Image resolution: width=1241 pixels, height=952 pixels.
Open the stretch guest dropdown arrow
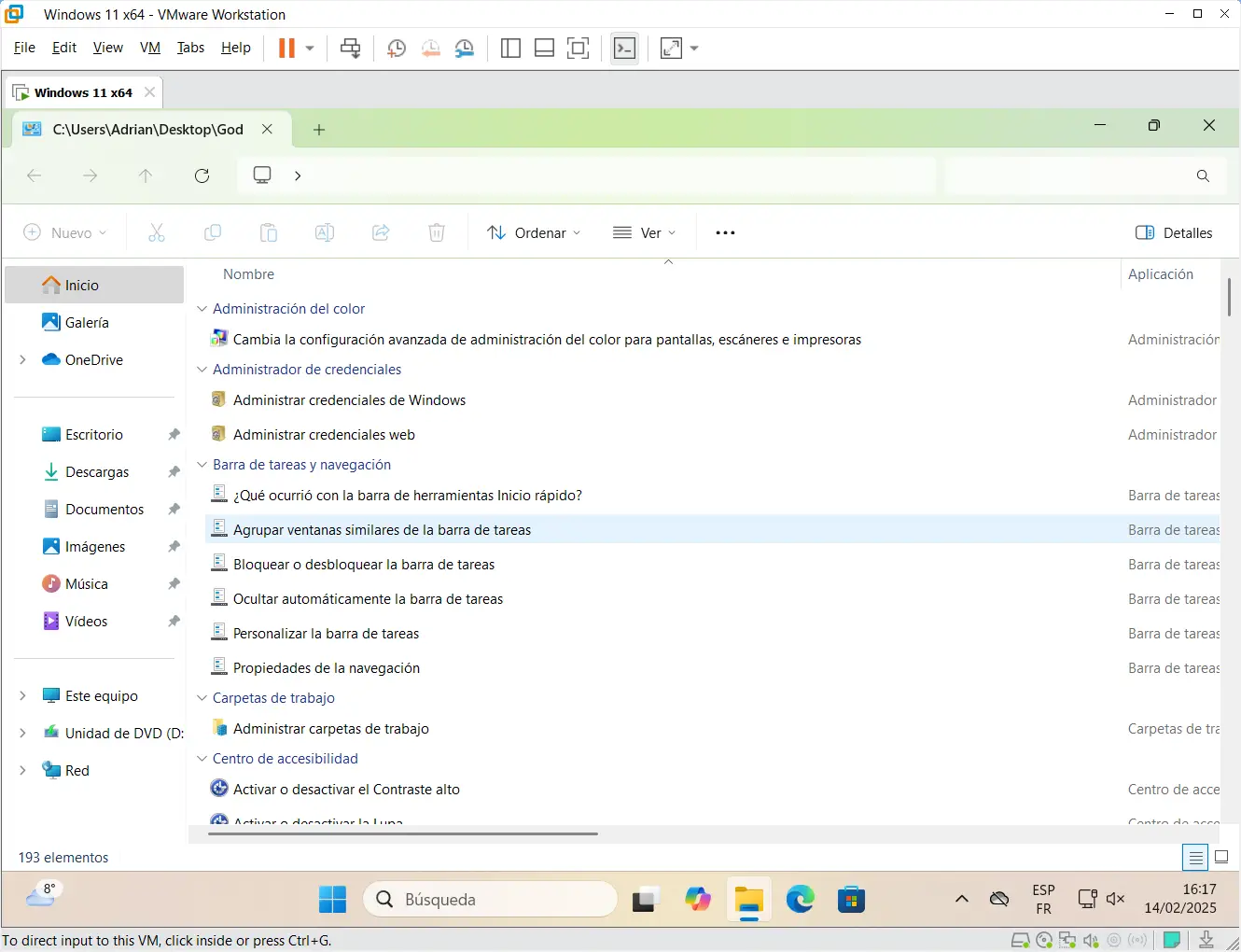click(x=694, y=48)
